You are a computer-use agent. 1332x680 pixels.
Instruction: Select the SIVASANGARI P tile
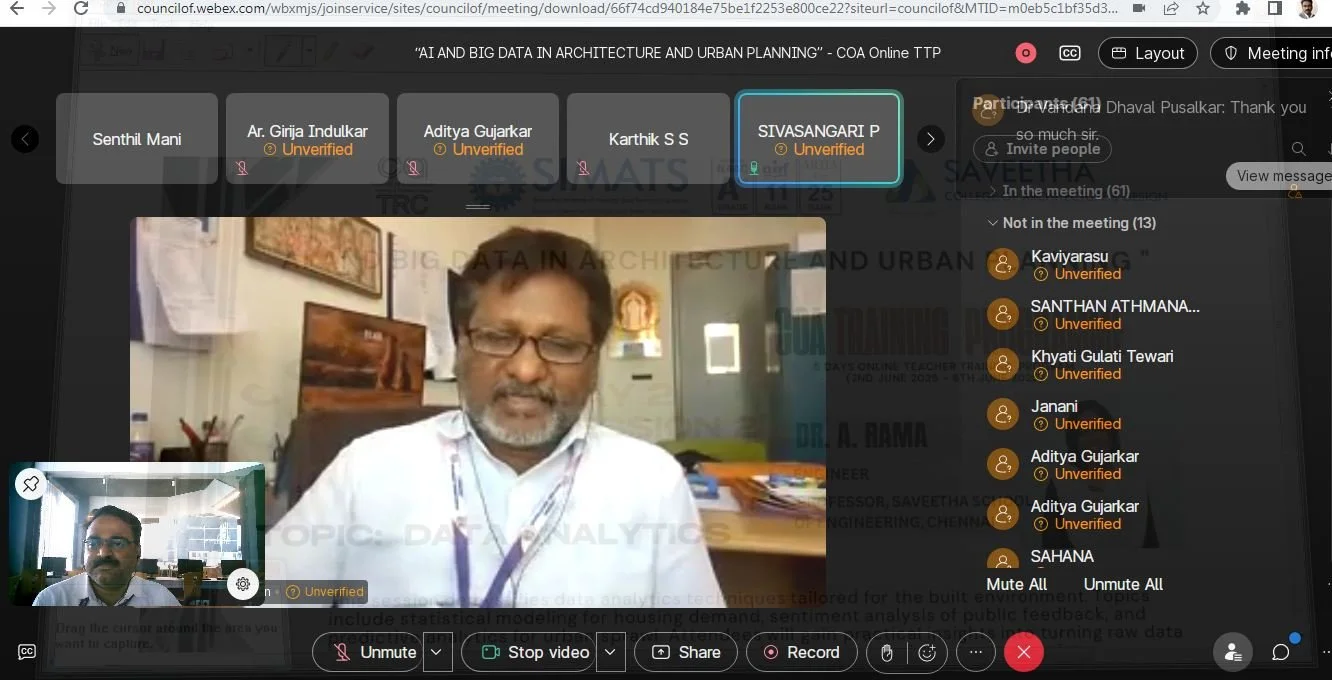click(819, 139)
